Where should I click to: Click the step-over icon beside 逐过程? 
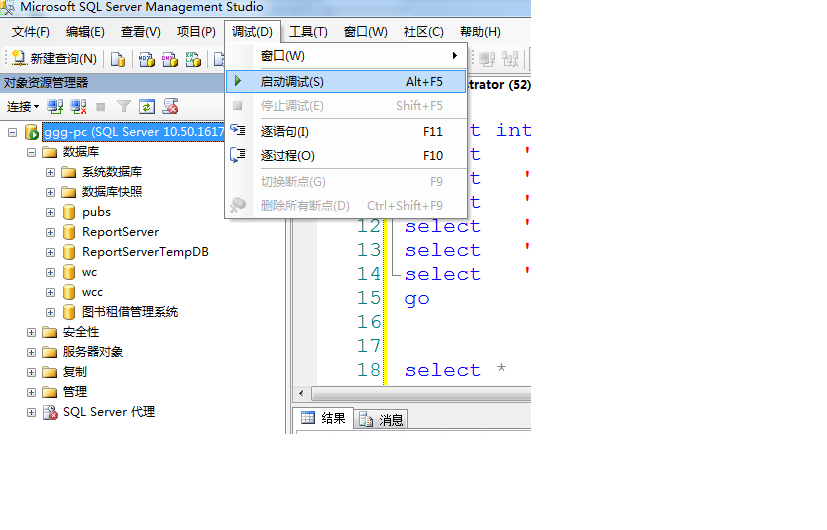point(238,155)
